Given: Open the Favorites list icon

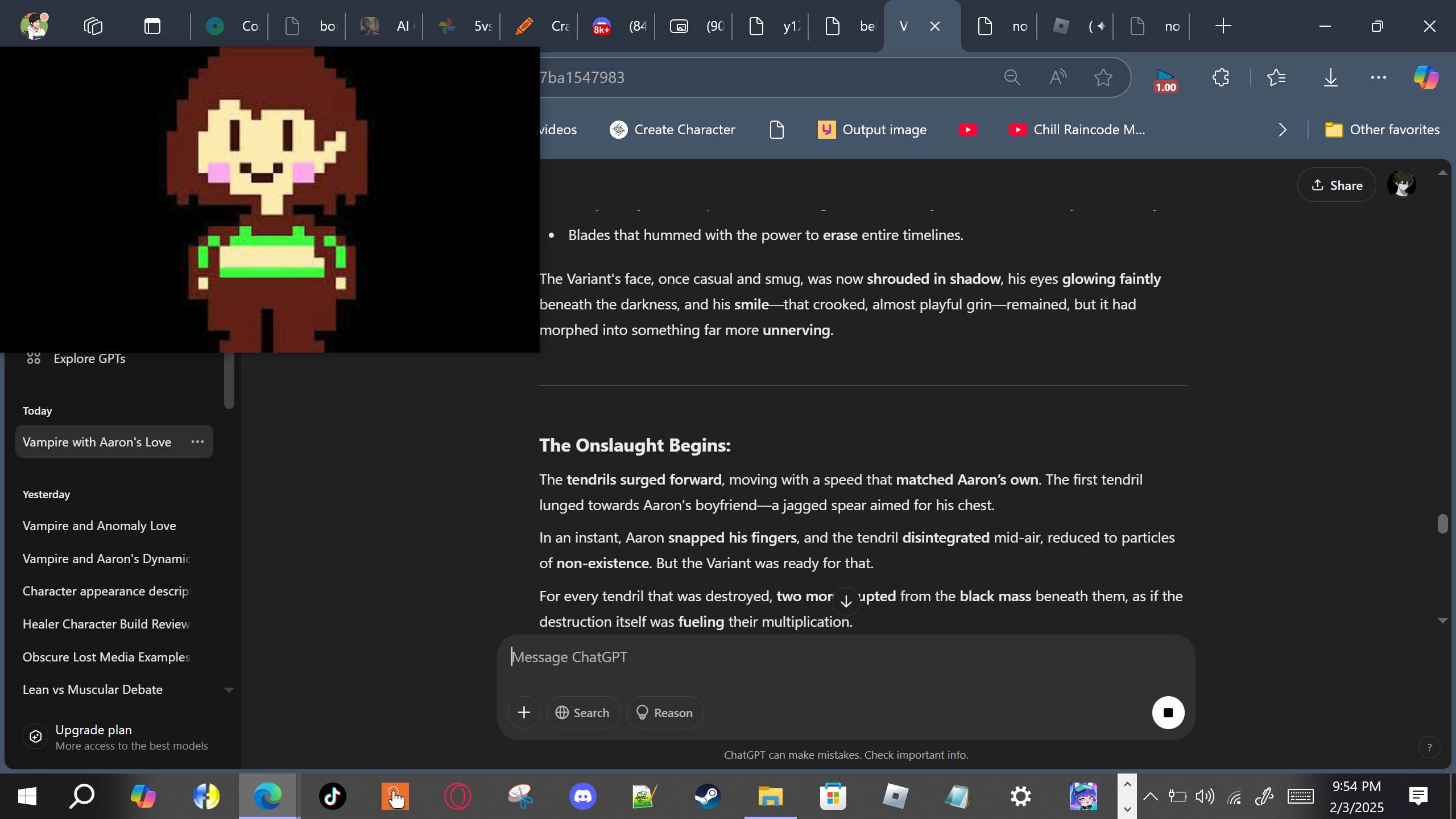Looking at the screenshot, I should [1276, 77].
